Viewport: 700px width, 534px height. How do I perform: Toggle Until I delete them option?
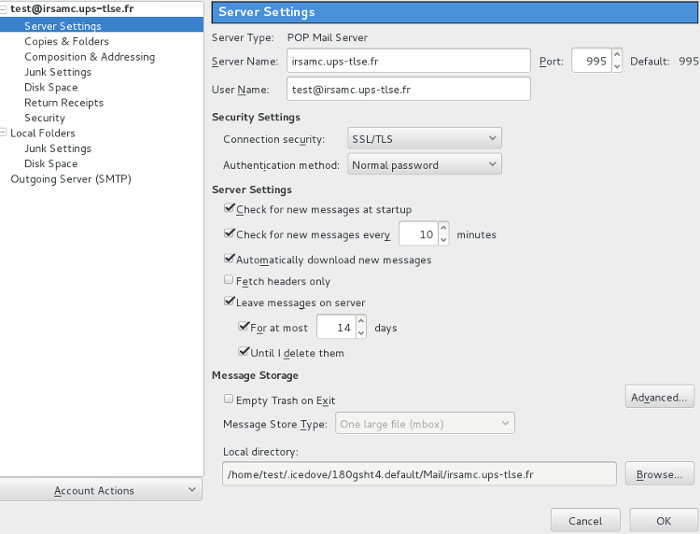coord(244,353)
